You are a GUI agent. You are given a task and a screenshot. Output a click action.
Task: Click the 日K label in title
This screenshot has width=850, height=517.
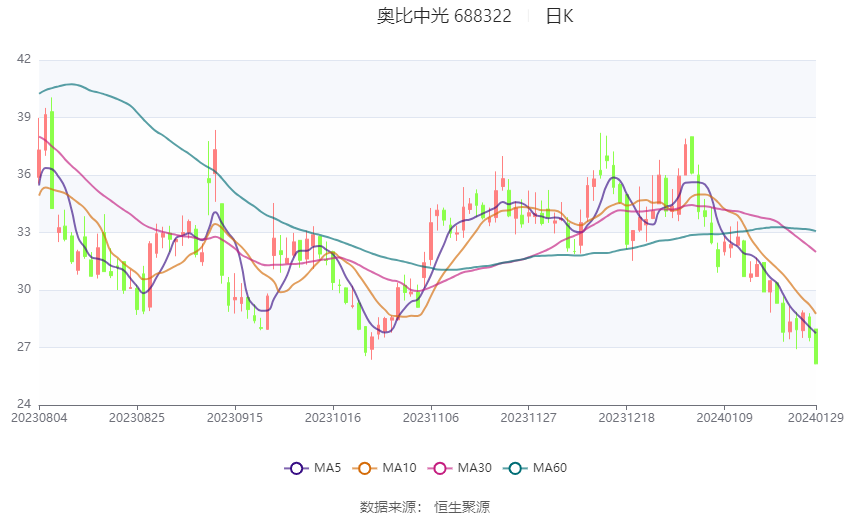click(559, 16)
